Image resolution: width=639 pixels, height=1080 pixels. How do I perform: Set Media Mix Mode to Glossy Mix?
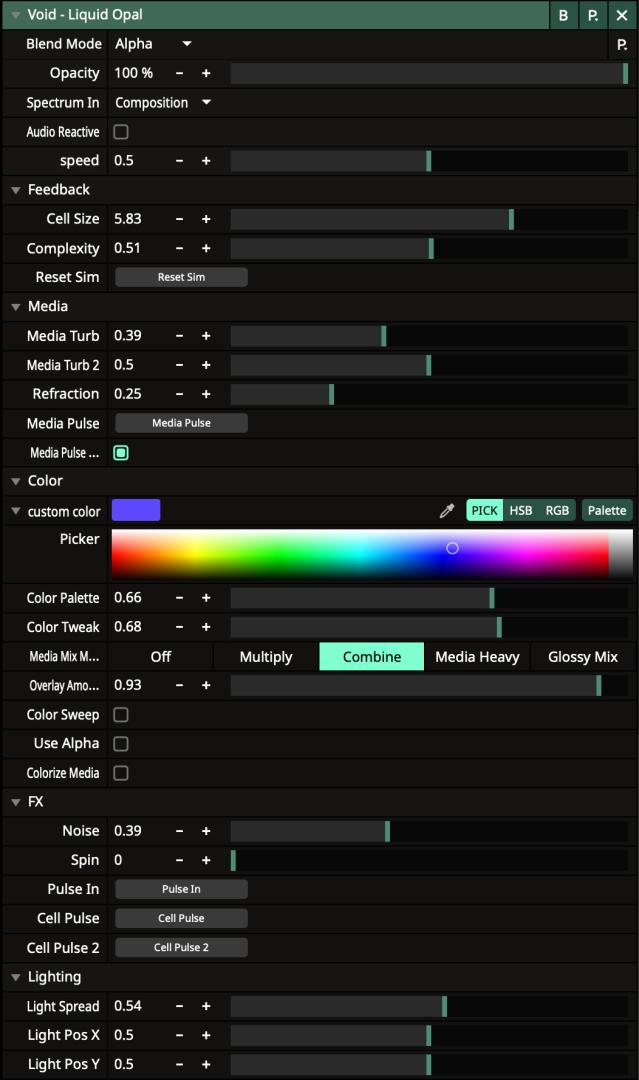coord(583,656)
